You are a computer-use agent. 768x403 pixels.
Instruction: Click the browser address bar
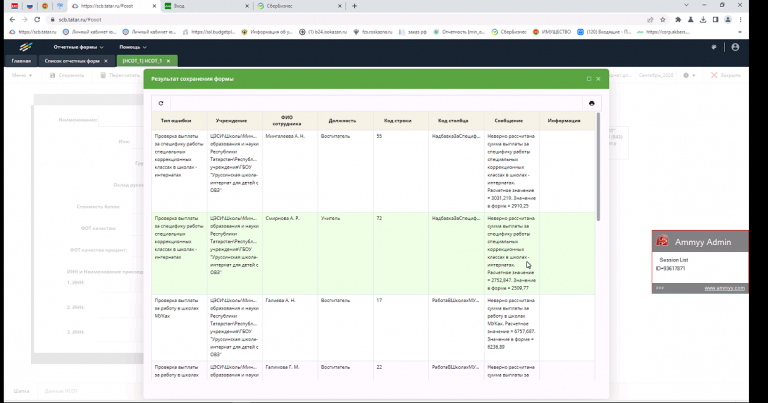click(x=343, y=20)
